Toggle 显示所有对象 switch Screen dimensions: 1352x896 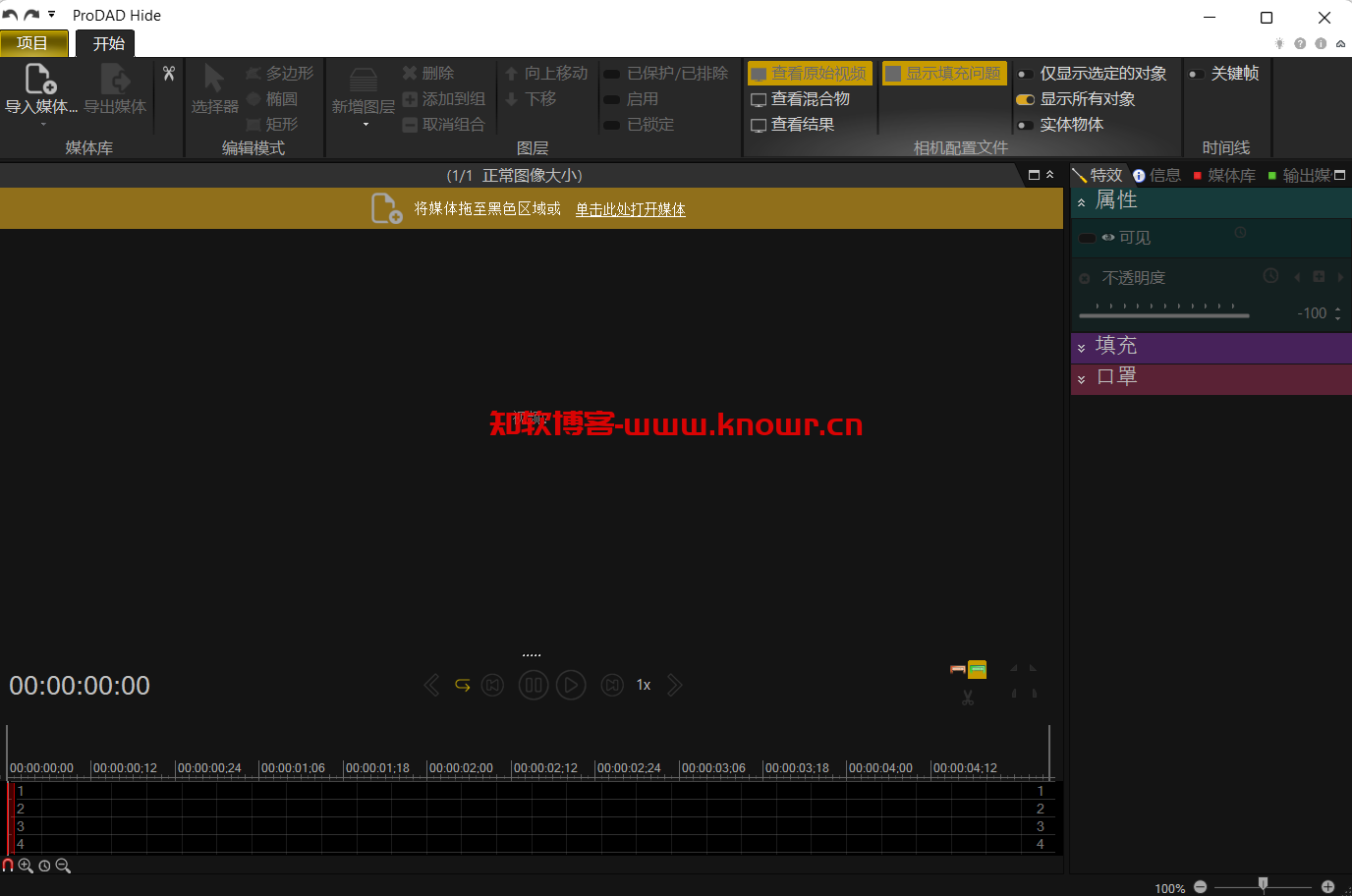coord(1025,99)
